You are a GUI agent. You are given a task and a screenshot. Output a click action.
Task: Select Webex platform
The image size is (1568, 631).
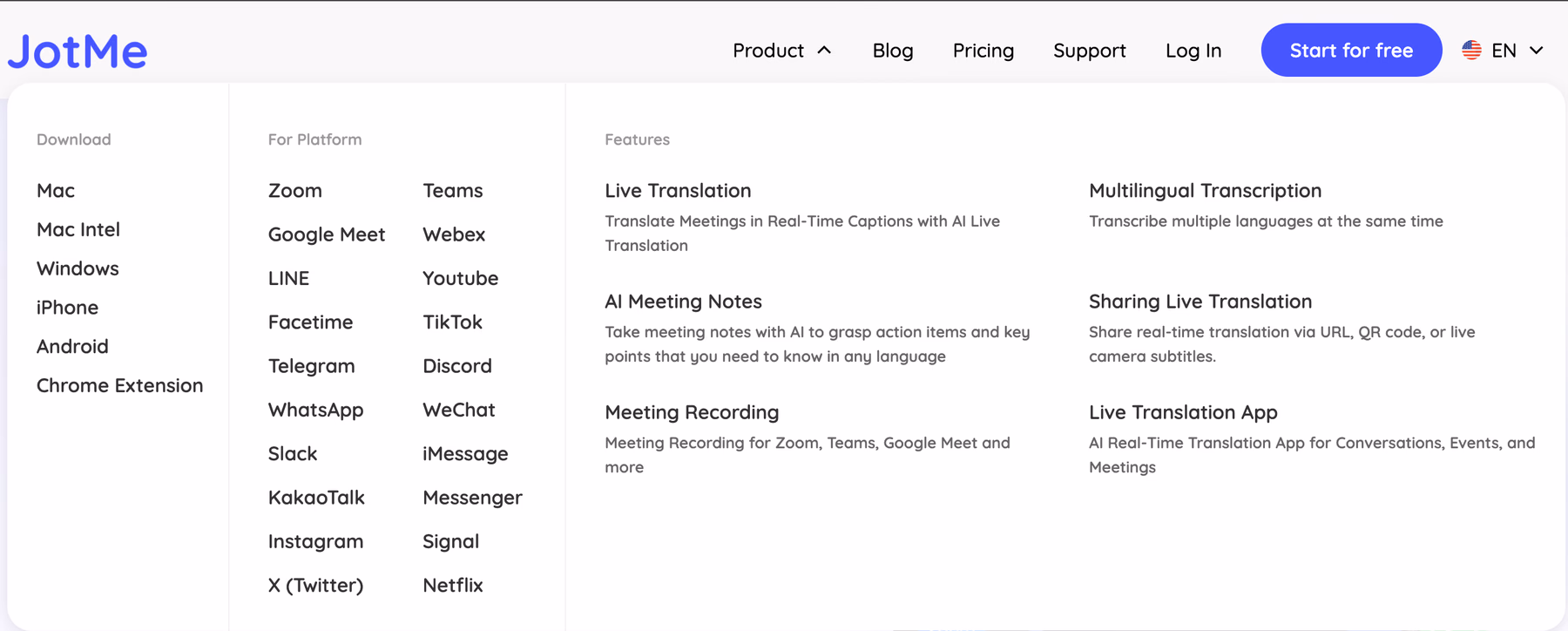tap(454, 234)
